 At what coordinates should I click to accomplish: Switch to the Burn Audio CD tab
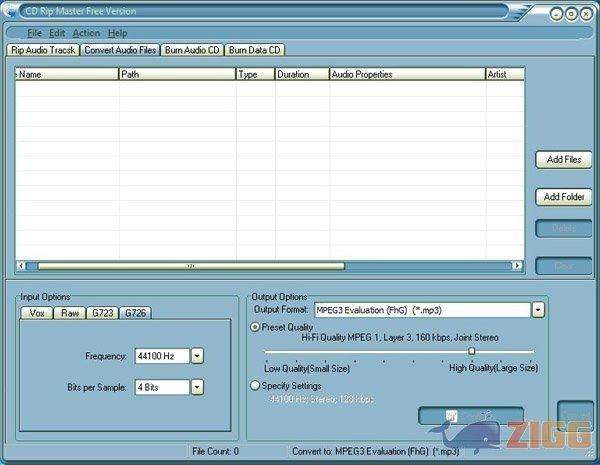tap(192, 50)
